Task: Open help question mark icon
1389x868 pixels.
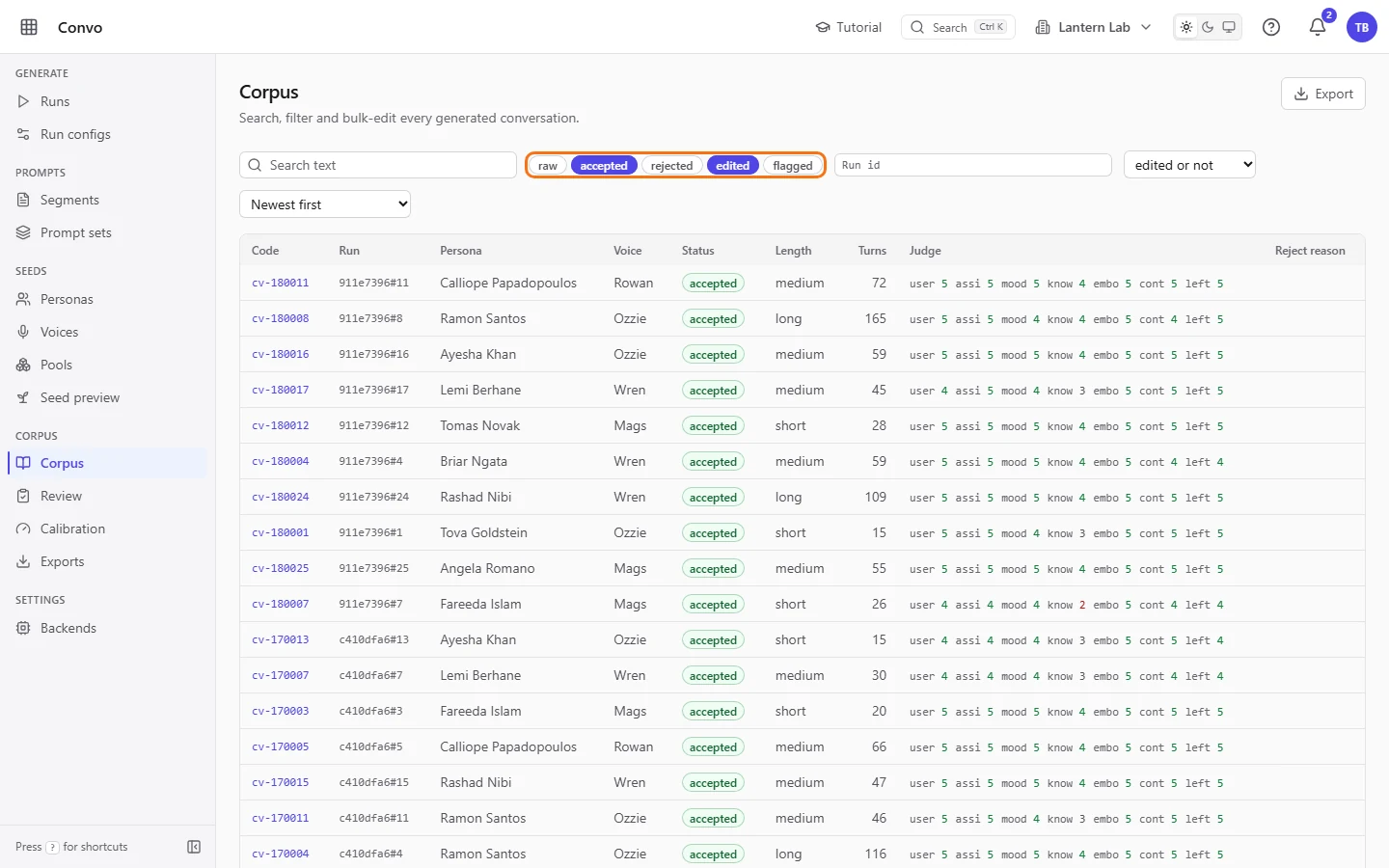Action: click(1271, 27)
